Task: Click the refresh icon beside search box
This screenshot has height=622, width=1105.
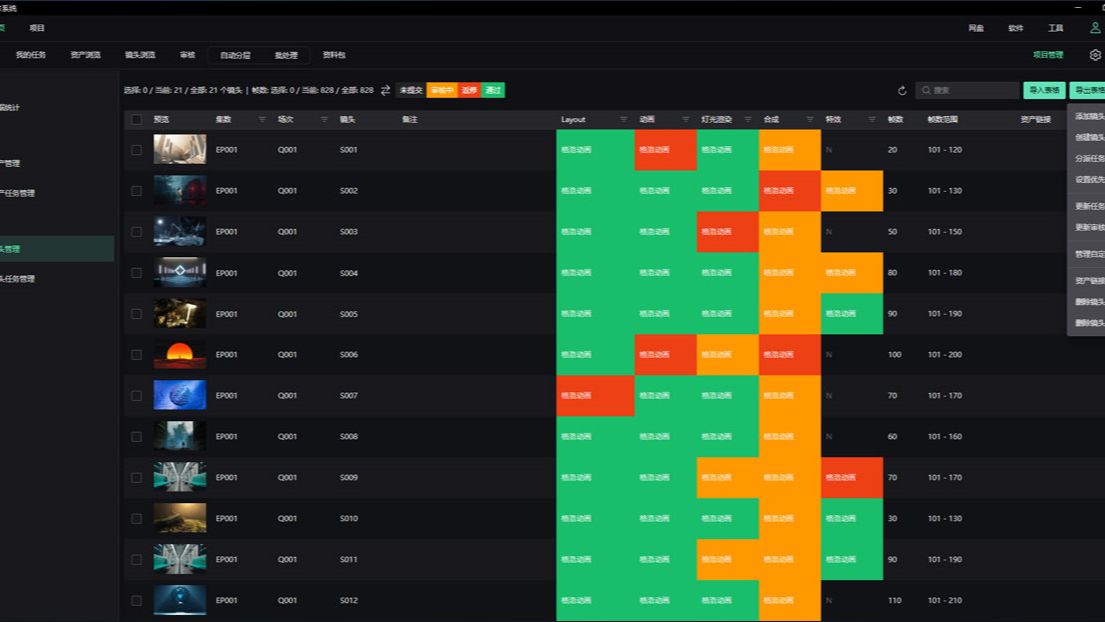Action: click(902, 90)
